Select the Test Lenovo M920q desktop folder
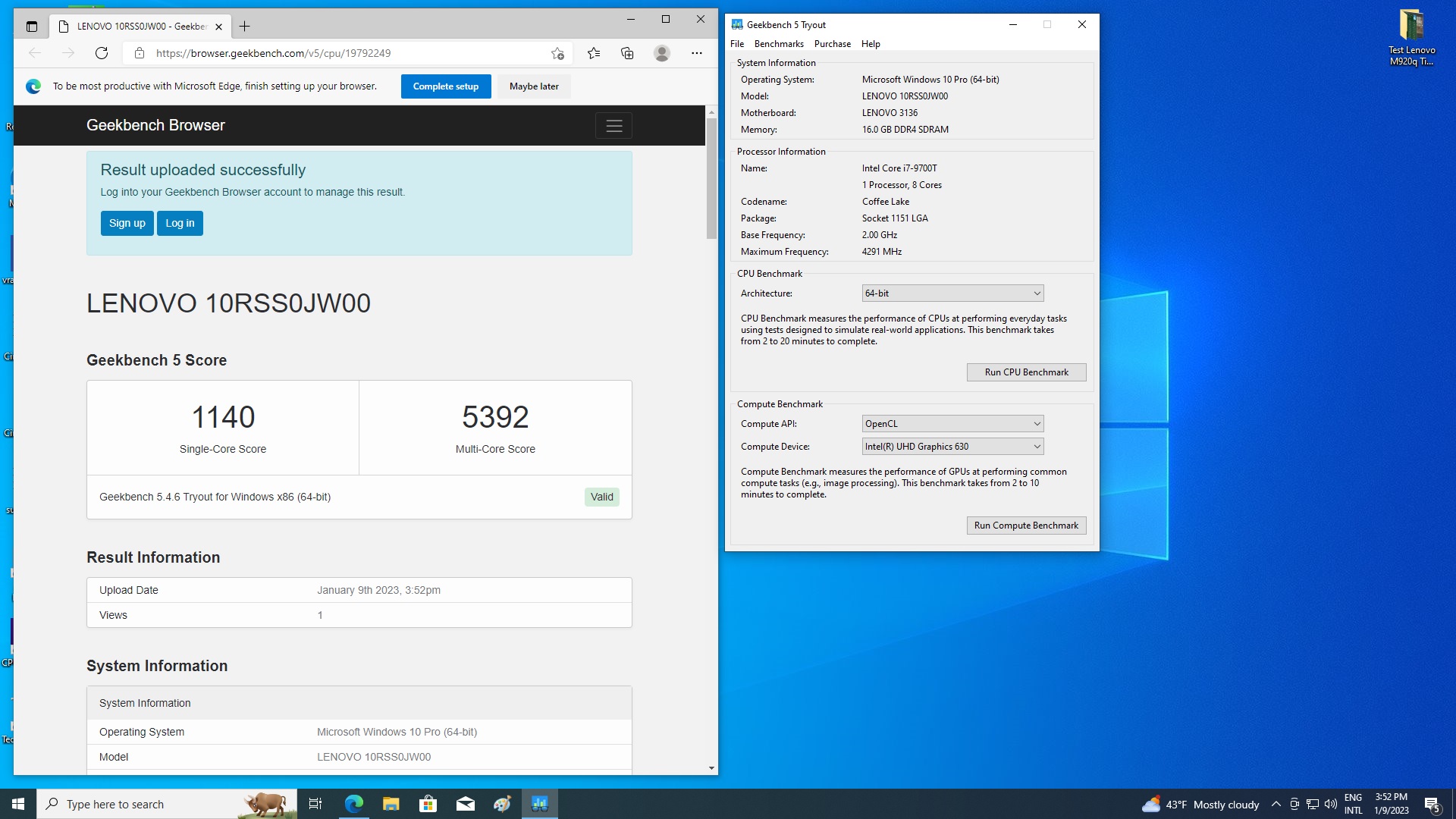 [1411, 38]
